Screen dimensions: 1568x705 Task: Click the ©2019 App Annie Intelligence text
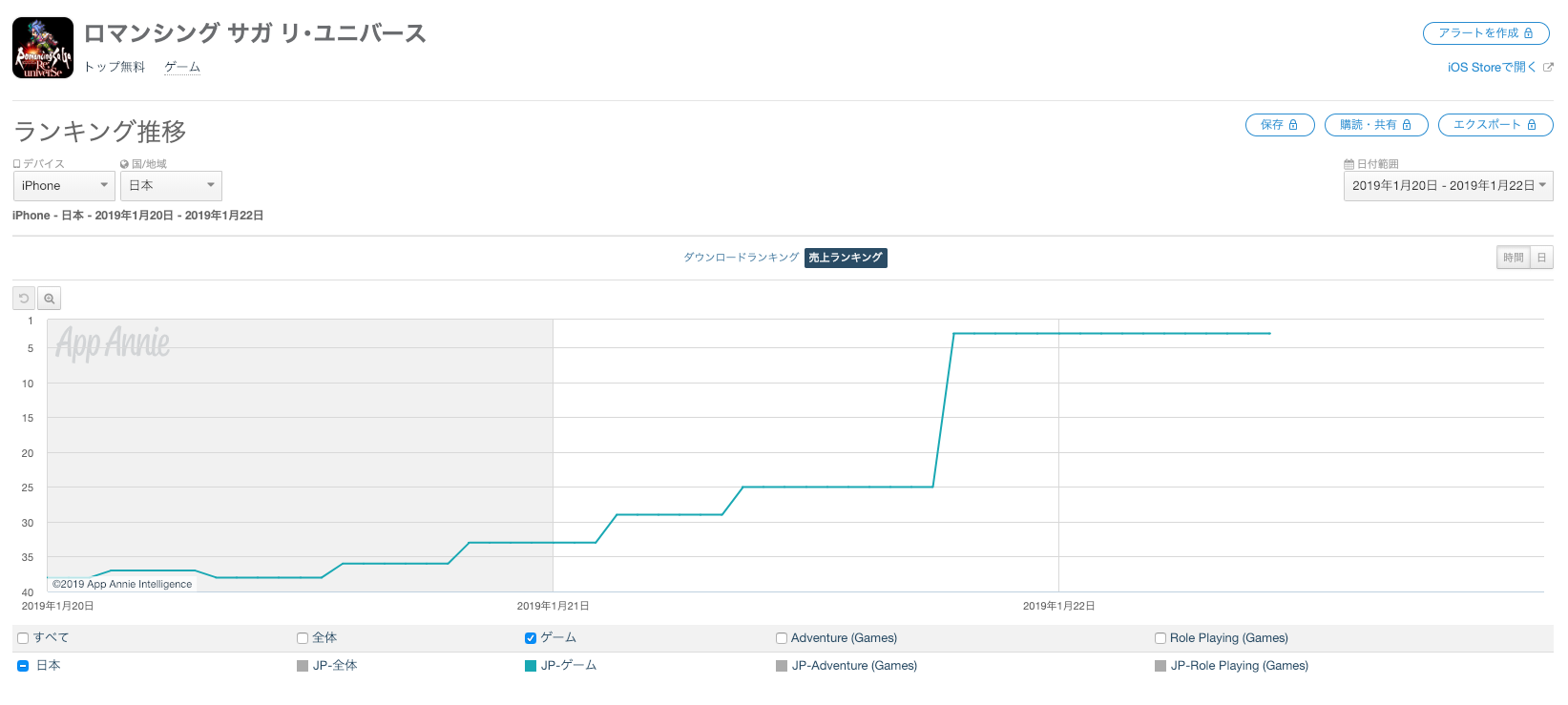point(122,584)
